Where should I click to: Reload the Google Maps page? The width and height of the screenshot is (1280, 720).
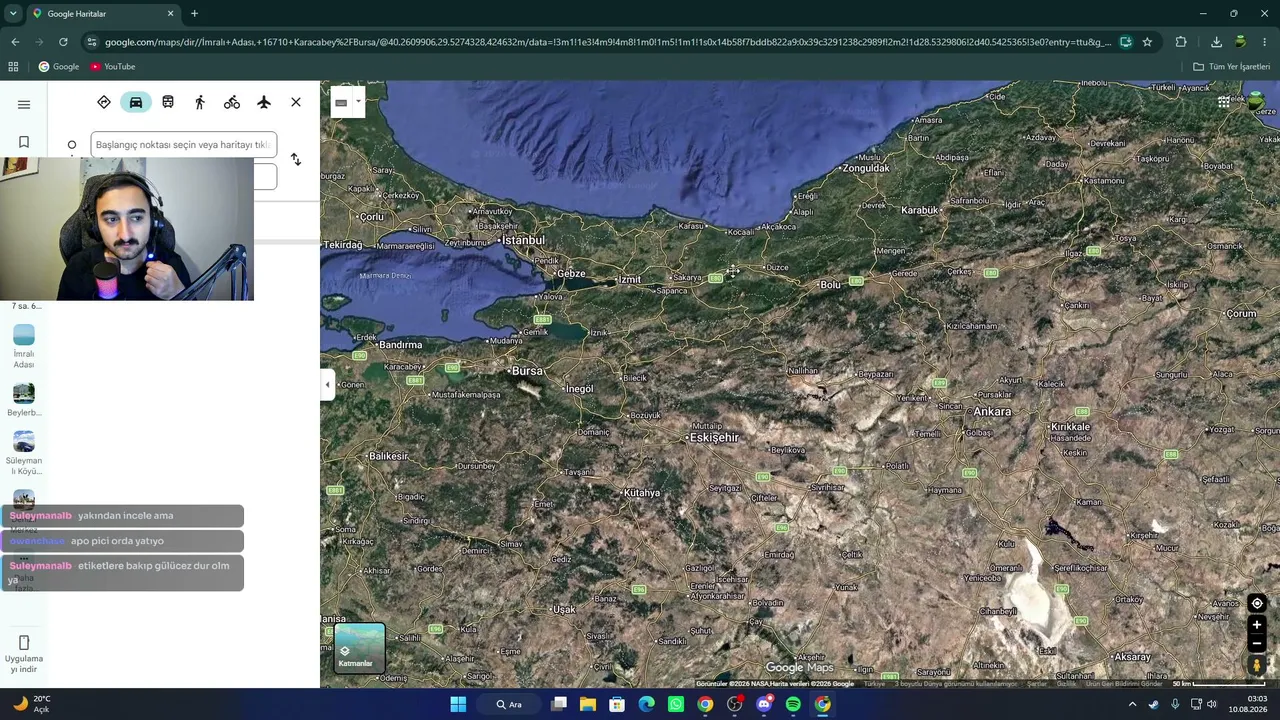tap(63, 42)
